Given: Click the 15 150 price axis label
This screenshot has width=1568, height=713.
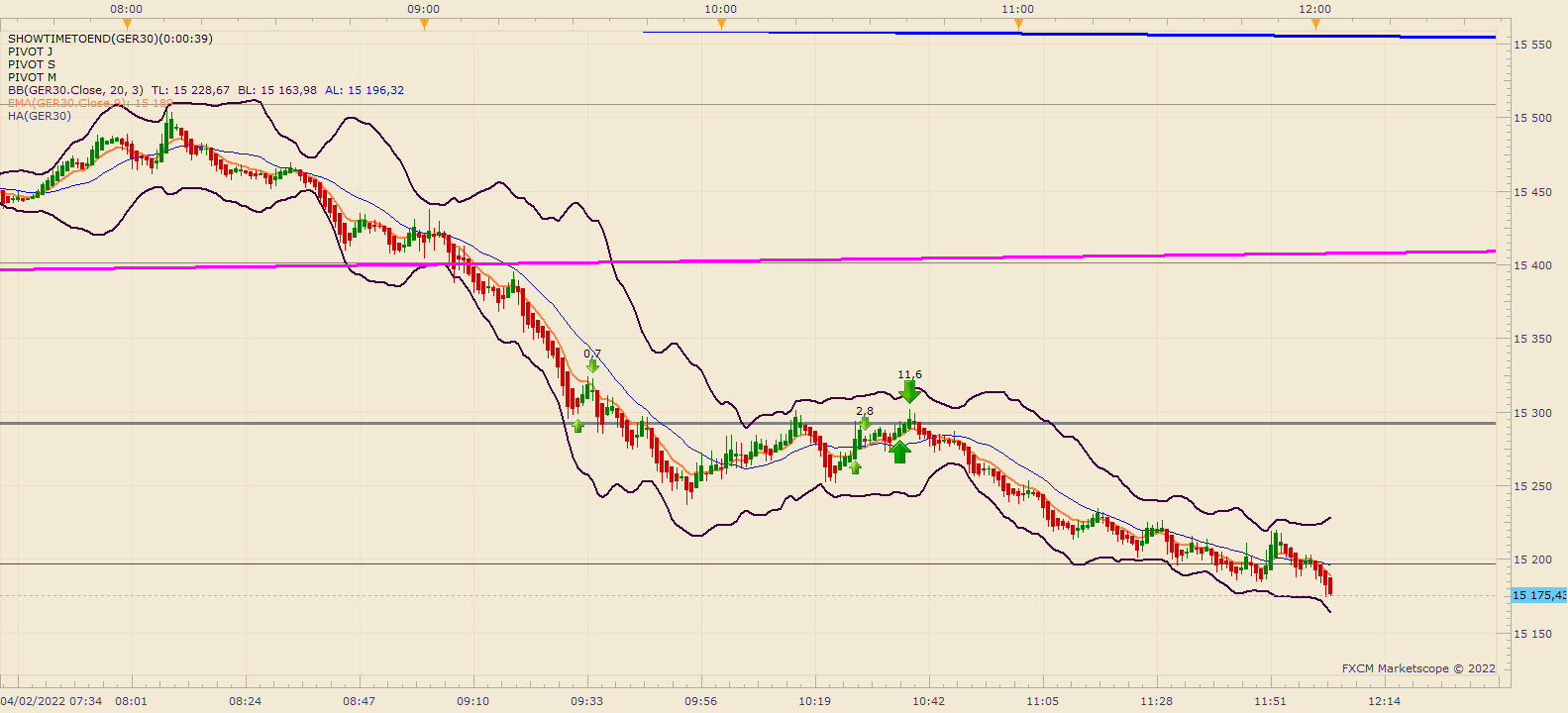Looking at the screenshot, I should (1532, 634).
